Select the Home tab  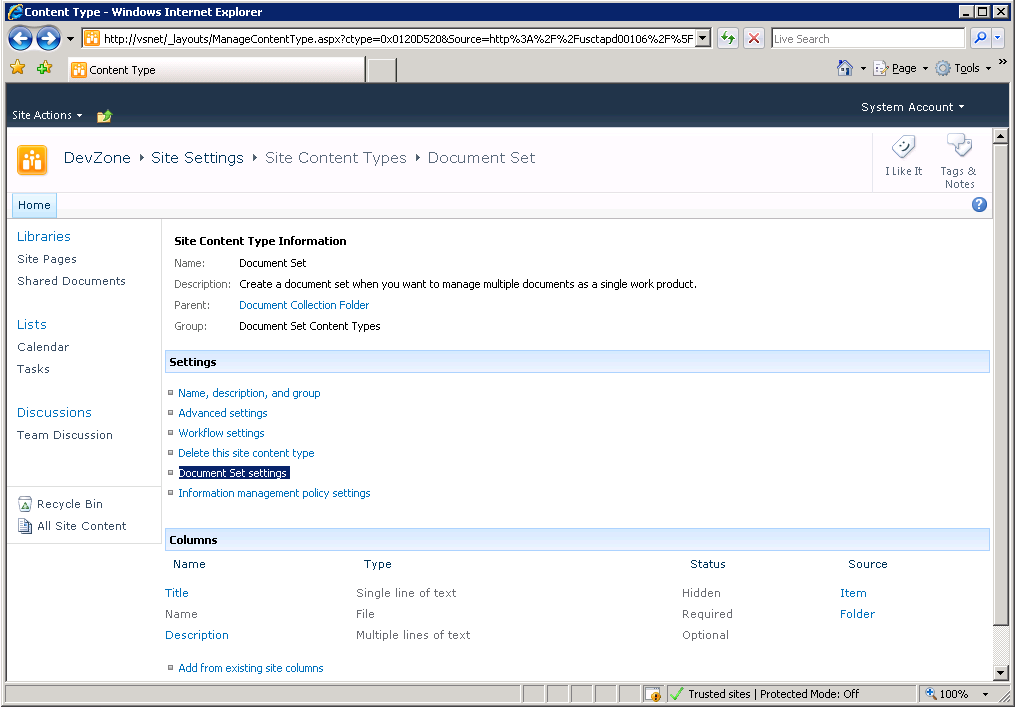click(x=34, y=204)
